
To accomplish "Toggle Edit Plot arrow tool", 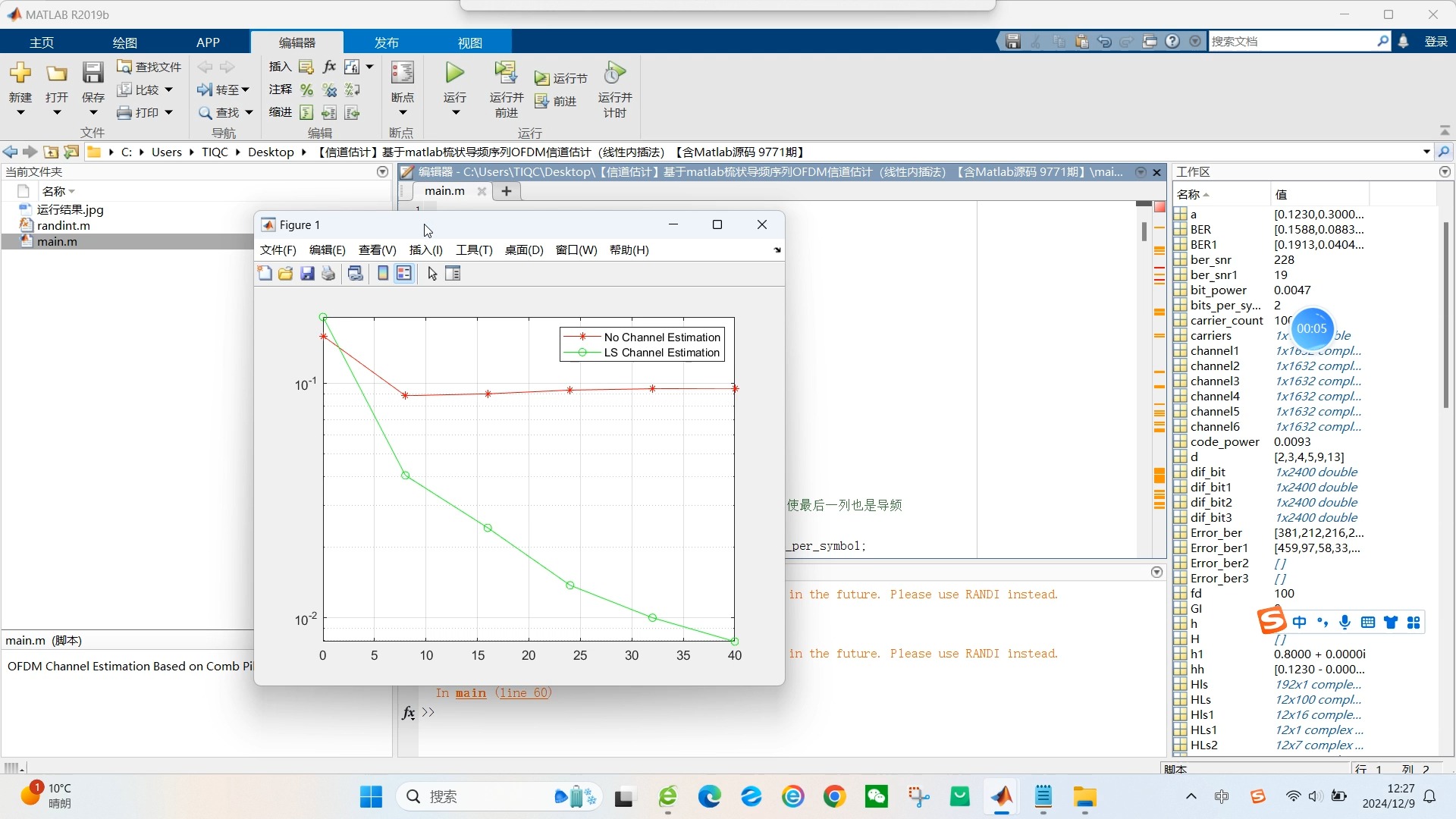I will coord(432,274).
